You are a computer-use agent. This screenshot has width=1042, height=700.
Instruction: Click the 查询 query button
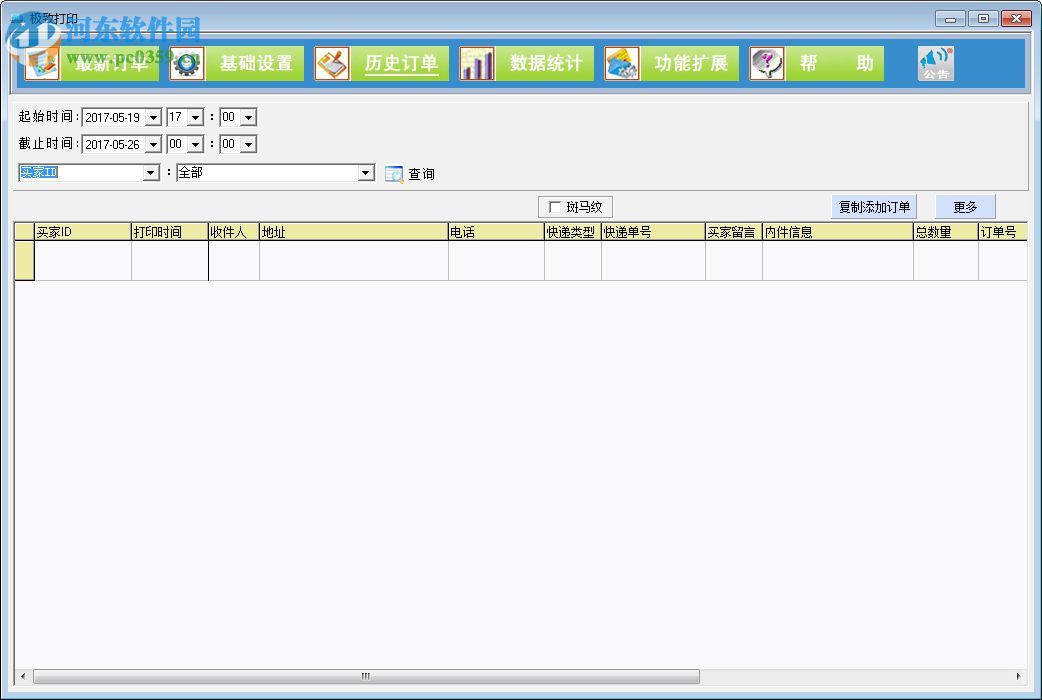[x=410, y=174]
